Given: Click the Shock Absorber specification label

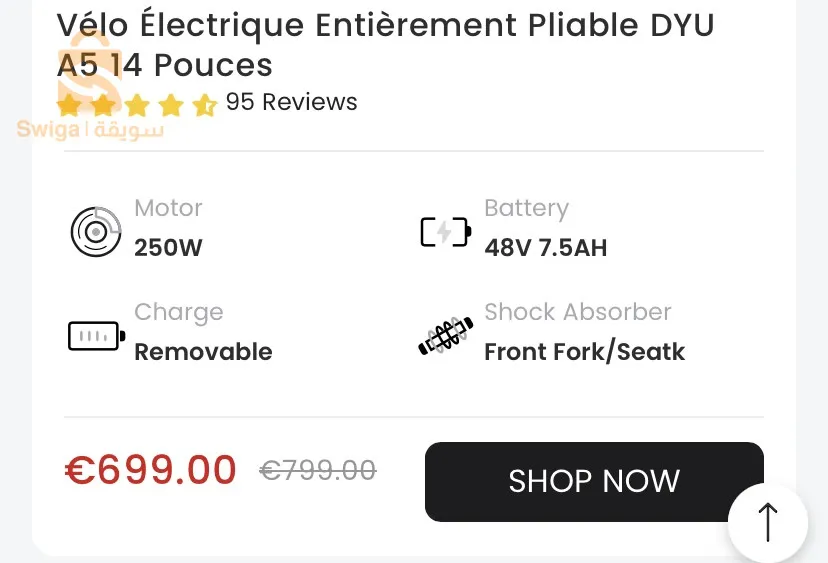Looking at the screenshot, I should 577,312.
